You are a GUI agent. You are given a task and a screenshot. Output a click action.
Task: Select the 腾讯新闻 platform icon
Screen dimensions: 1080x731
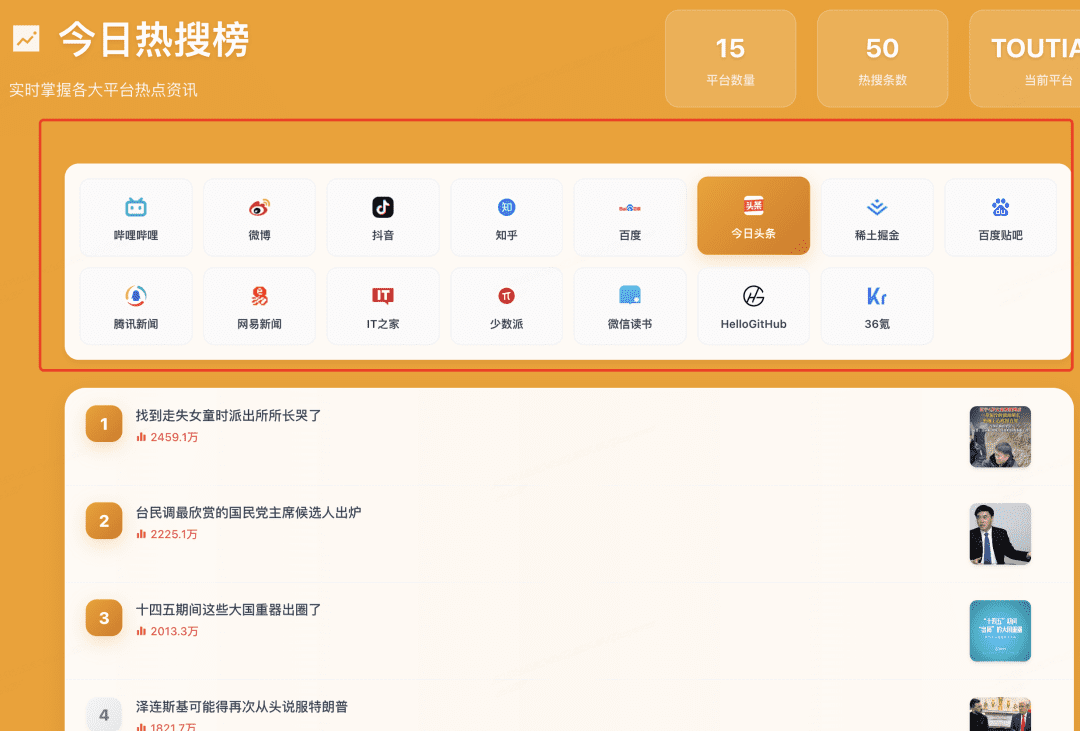pyautogui.click(x=136, y=296)
